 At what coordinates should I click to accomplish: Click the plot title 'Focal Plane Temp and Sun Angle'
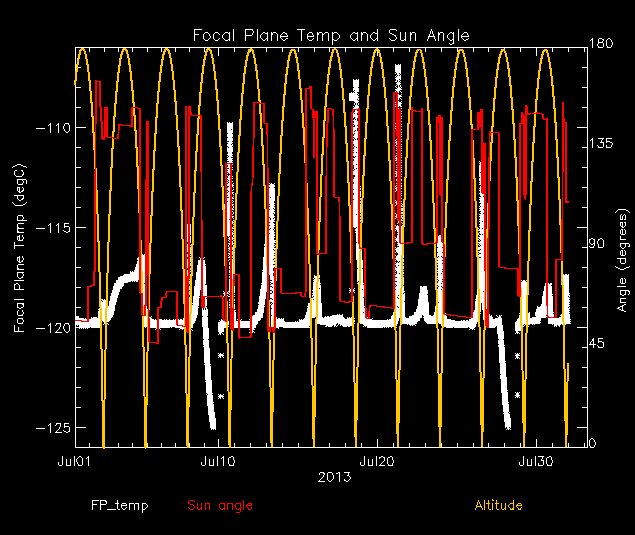[331, 36]
